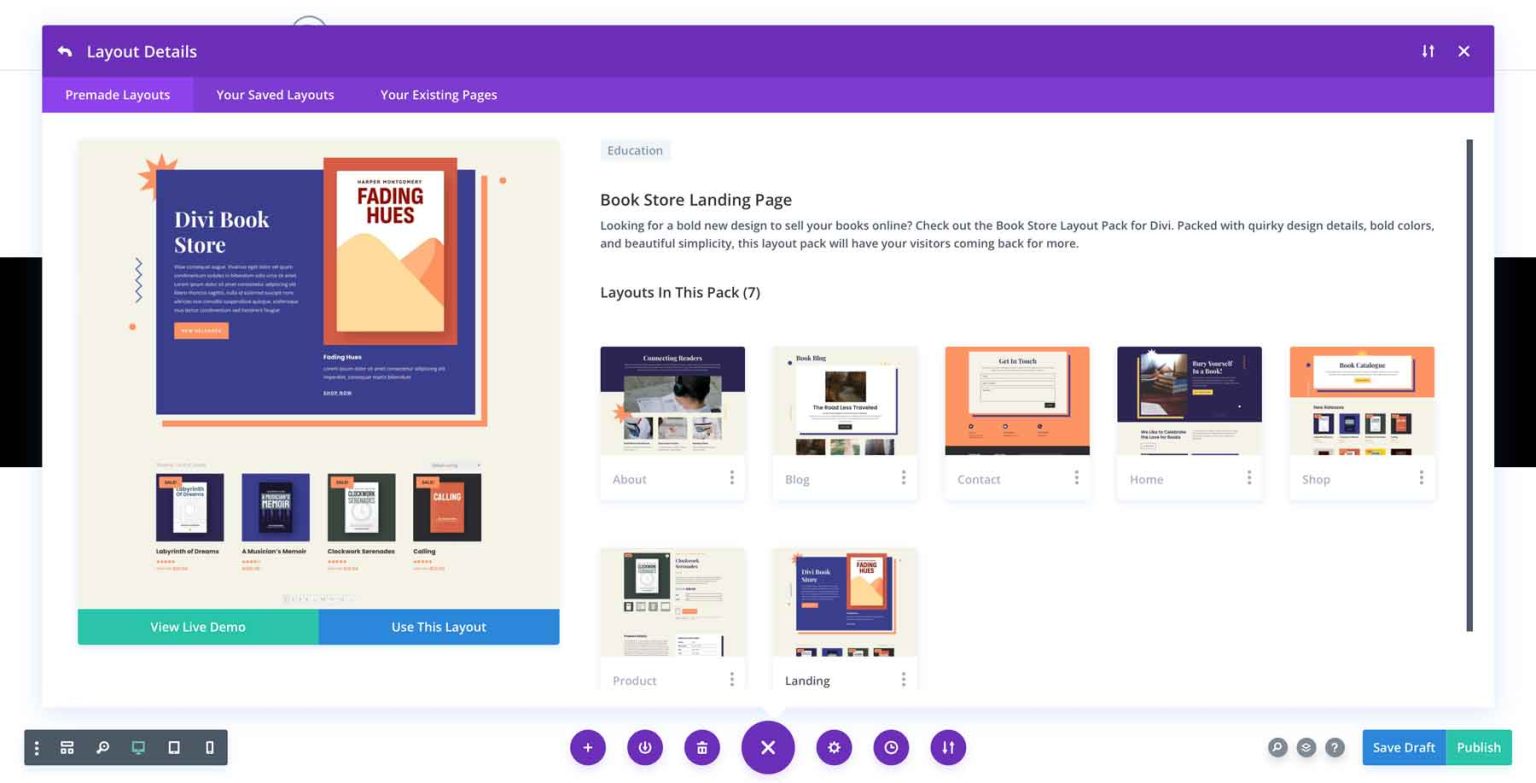Open the editing history clock icon
The width and height of the screenshot is (1536, 783).
pyautogui.click(x=890, y=747)
